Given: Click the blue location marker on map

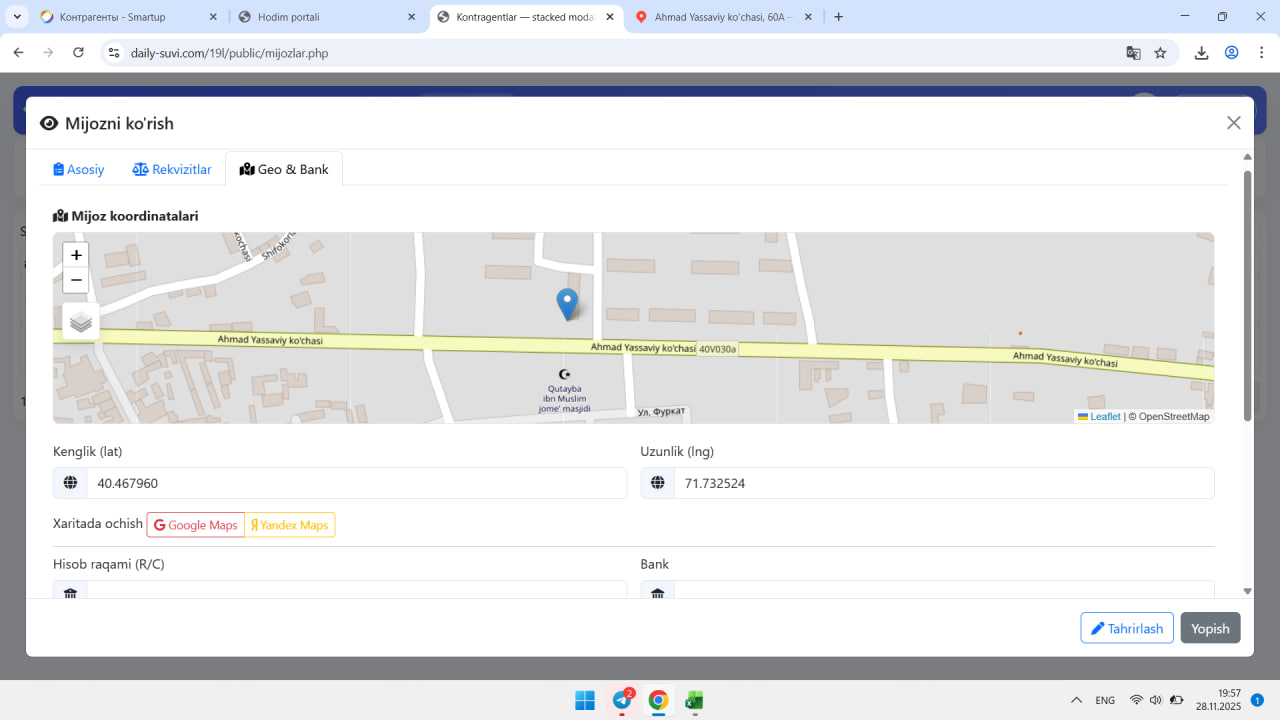Looking at the screenshot, I should [567, 303].
